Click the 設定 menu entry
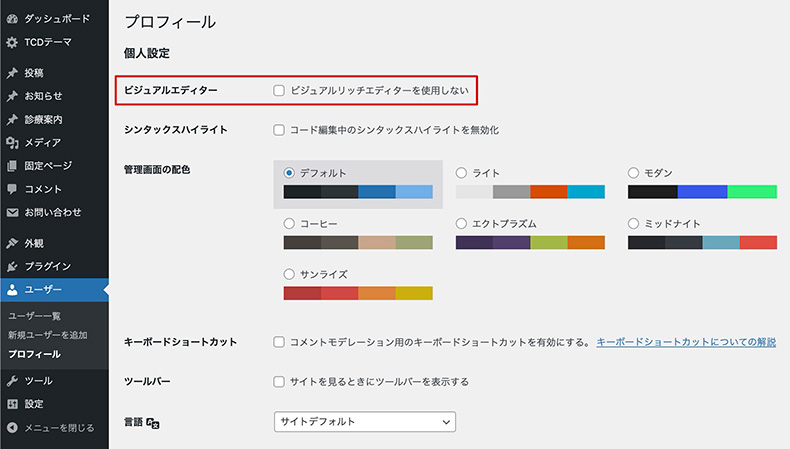Image resolution: width=790 pixels, height=449 pixels. pos(34,404)
